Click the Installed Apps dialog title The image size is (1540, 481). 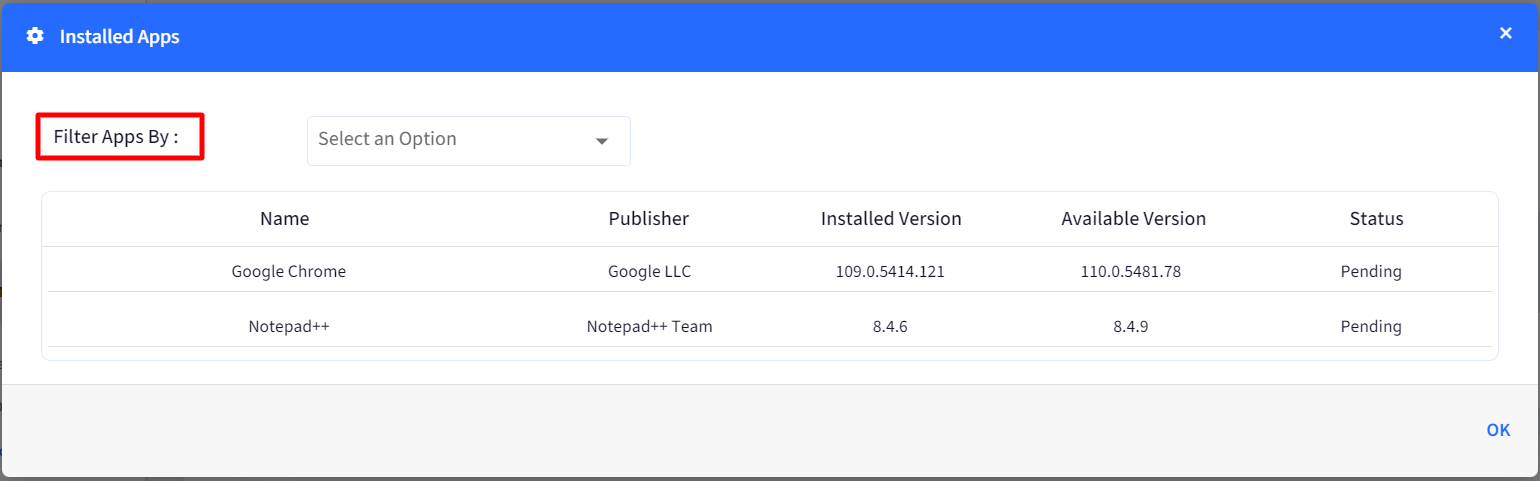pyautogui.click(x=120, y=37)
